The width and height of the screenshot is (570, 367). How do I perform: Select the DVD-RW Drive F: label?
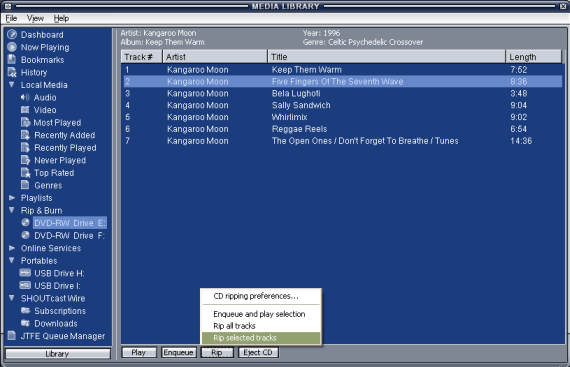[x=69, y=235]
